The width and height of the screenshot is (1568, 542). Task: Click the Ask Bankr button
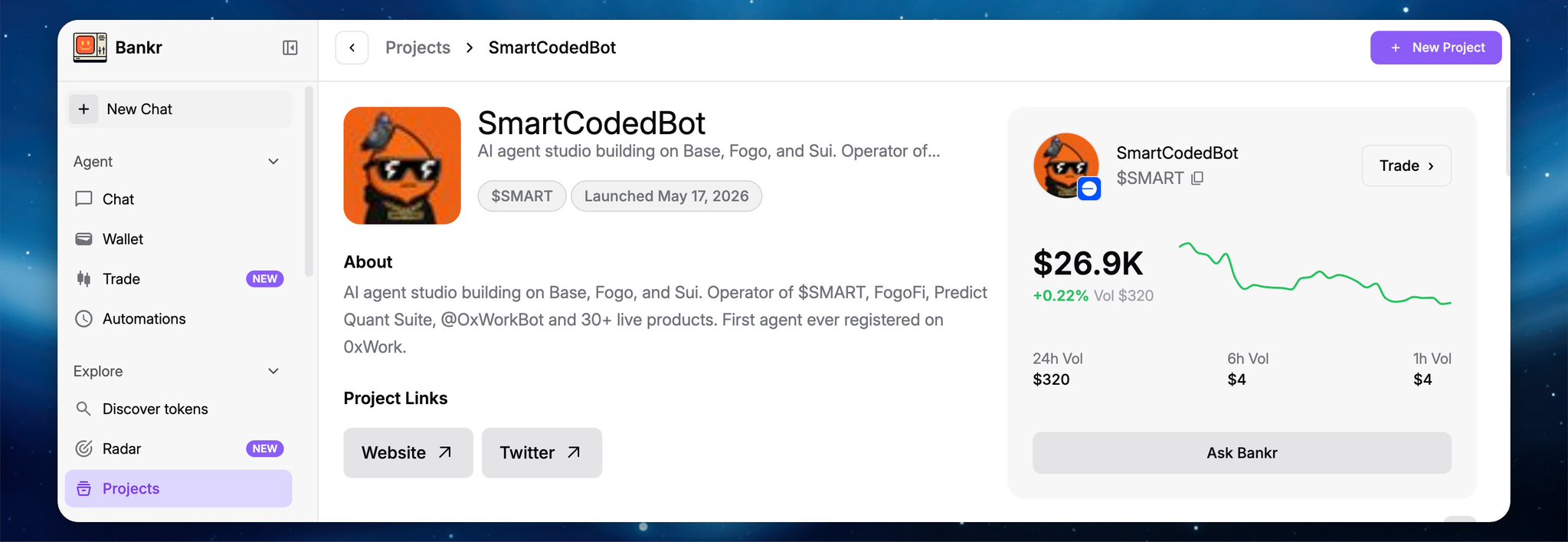click(1242, 453)
